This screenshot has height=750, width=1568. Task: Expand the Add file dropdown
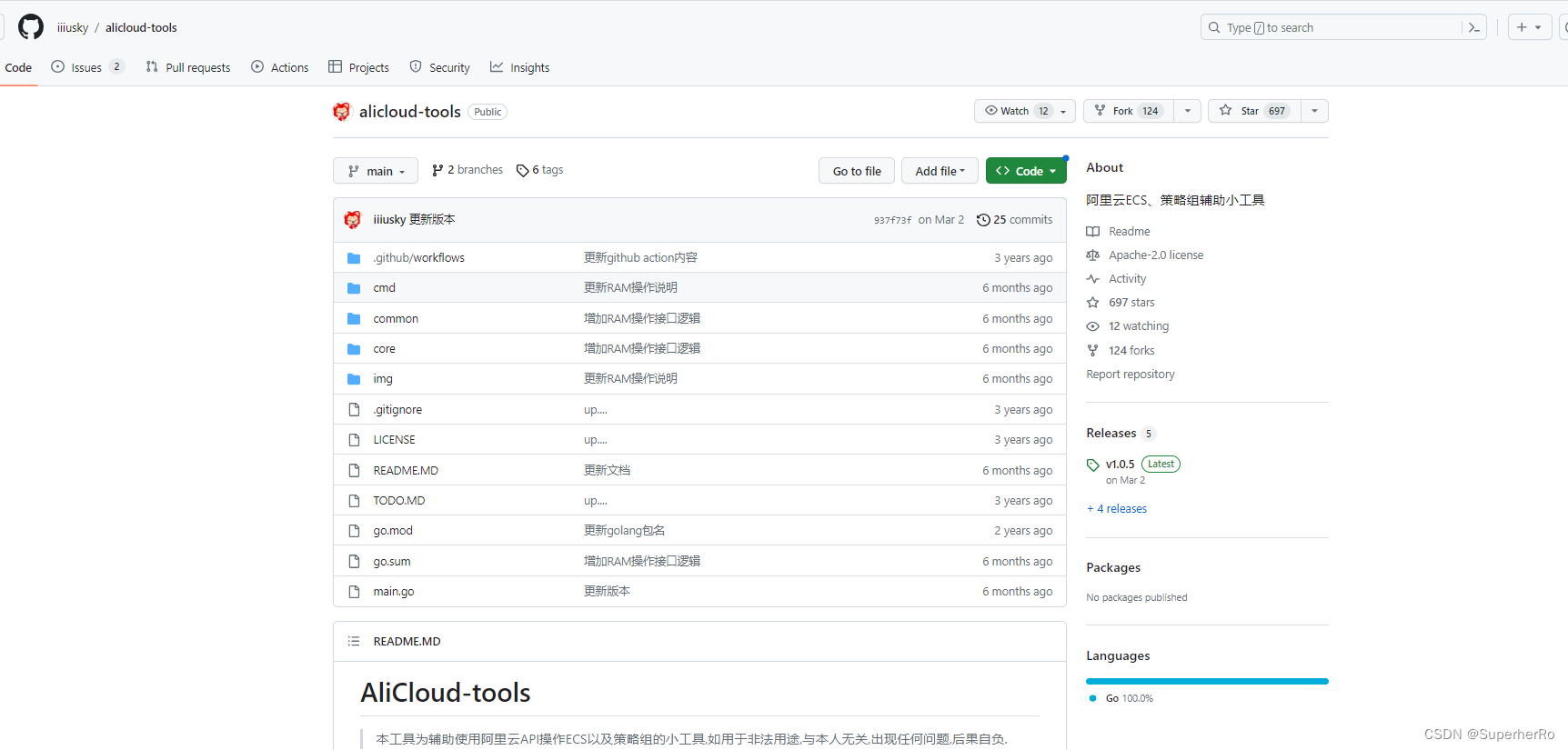coord(940,171)
